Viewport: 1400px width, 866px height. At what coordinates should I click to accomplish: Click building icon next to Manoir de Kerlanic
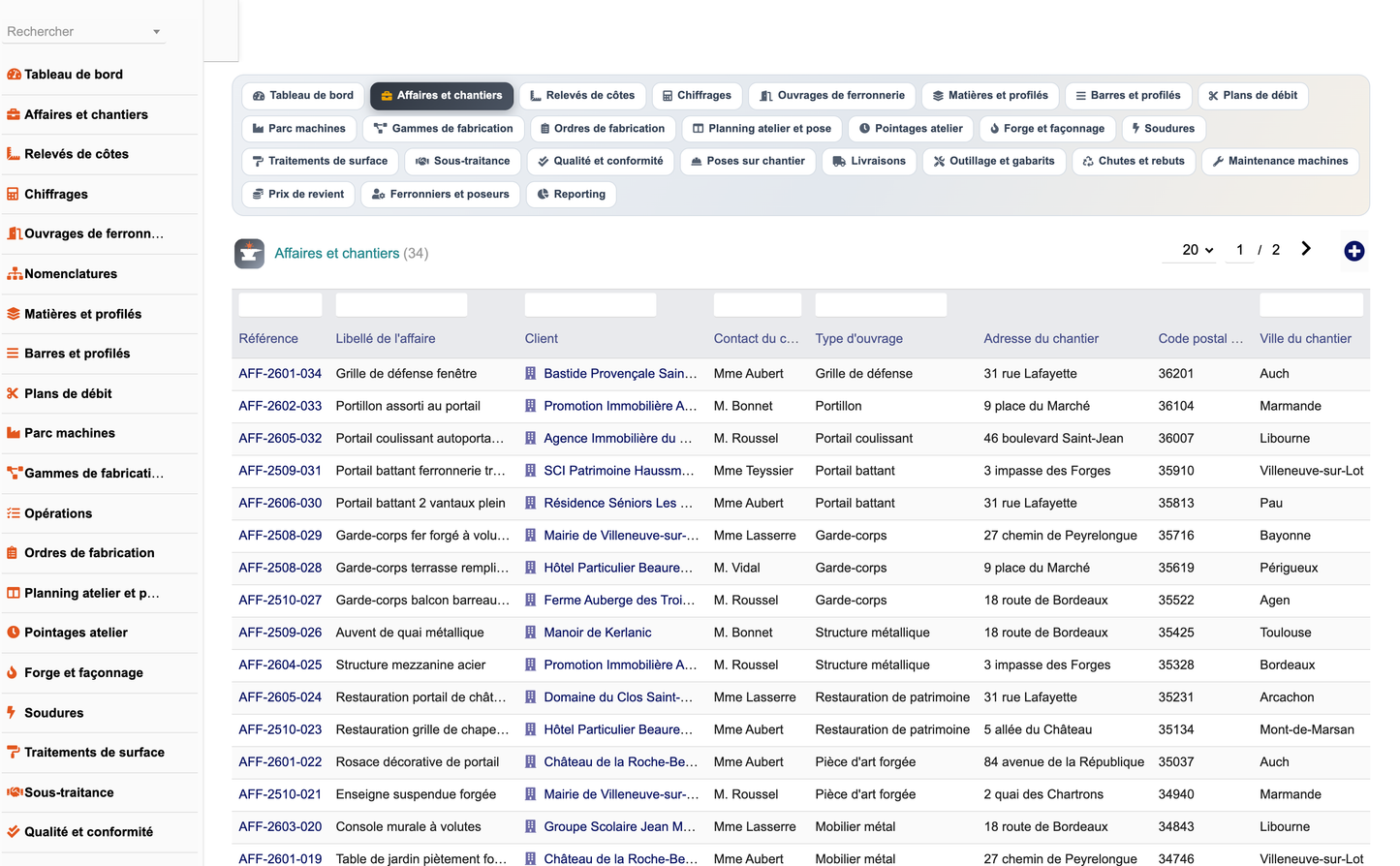[x=531, y=633]
